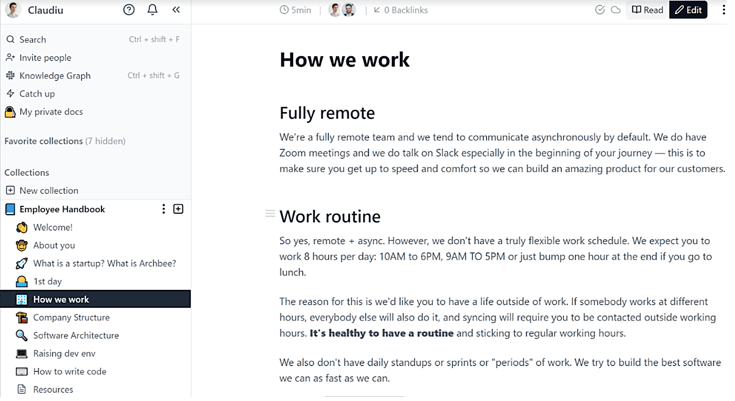Open Catch up in sidebar

[37, 93]
